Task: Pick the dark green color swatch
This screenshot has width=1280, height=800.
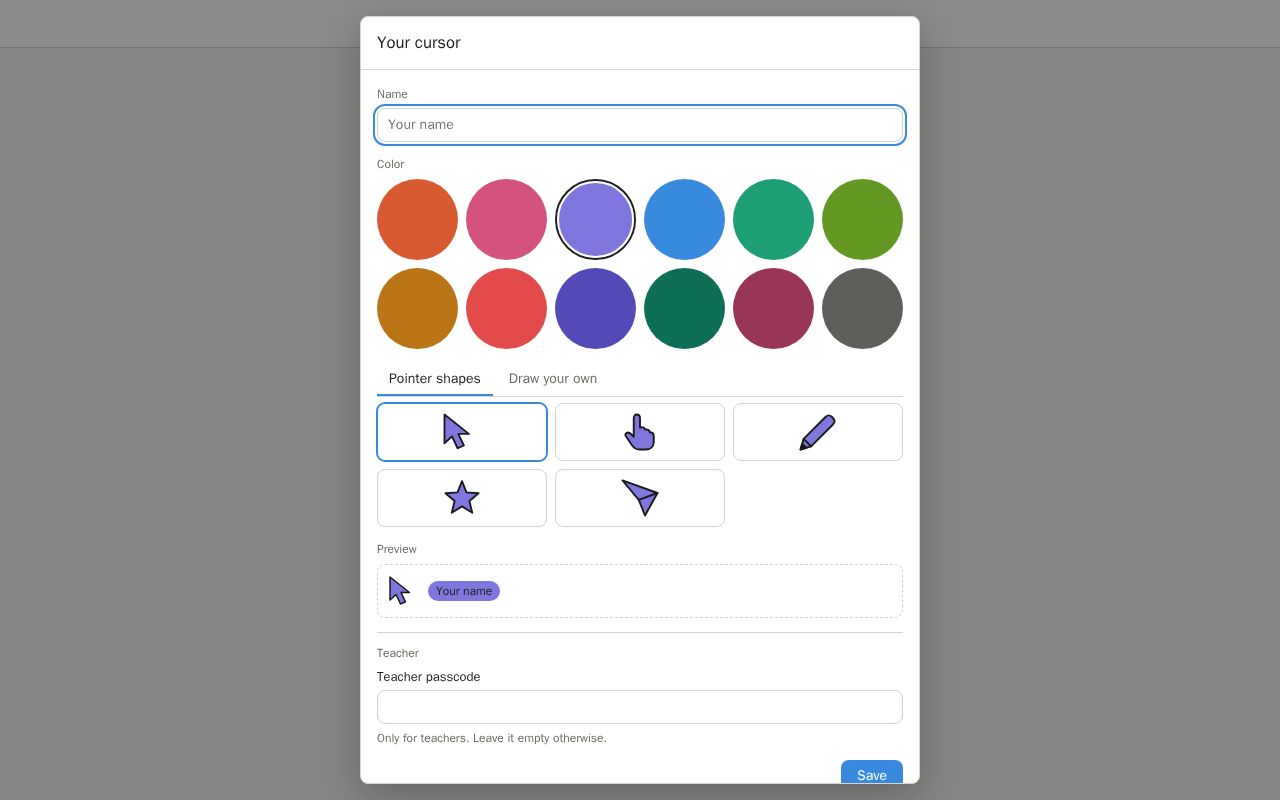Action: click(684, 308)
